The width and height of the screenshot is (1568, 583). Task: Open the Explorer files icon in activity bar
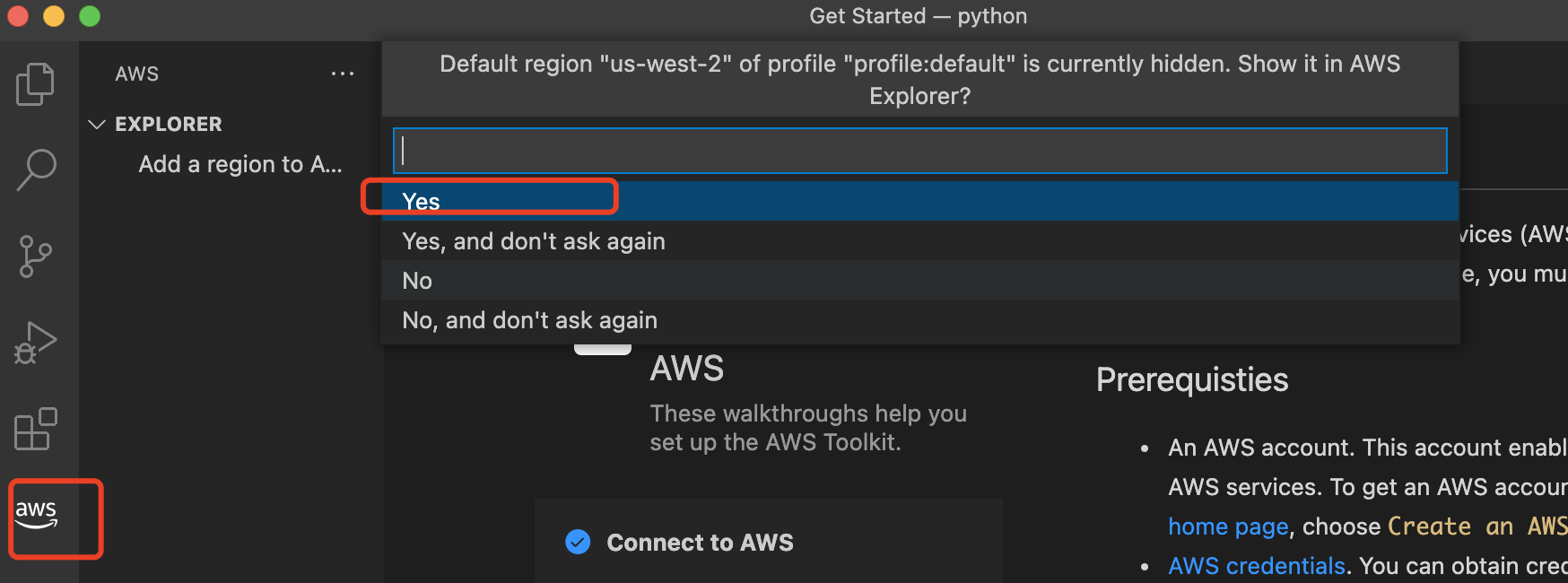36,83
